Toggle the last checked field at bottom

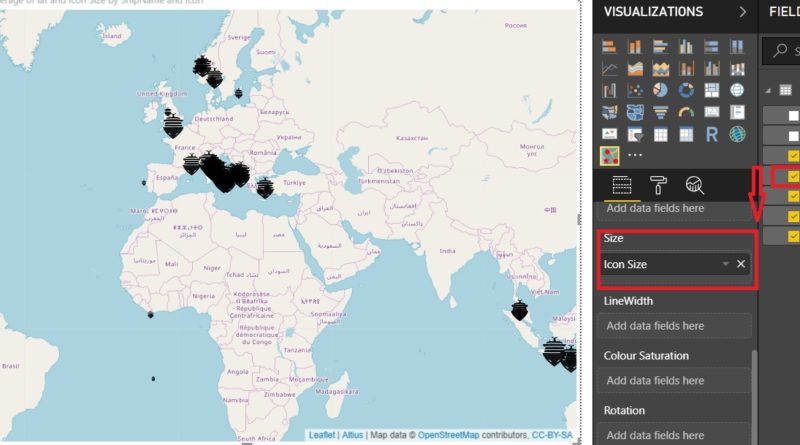(x=794, y=236)
